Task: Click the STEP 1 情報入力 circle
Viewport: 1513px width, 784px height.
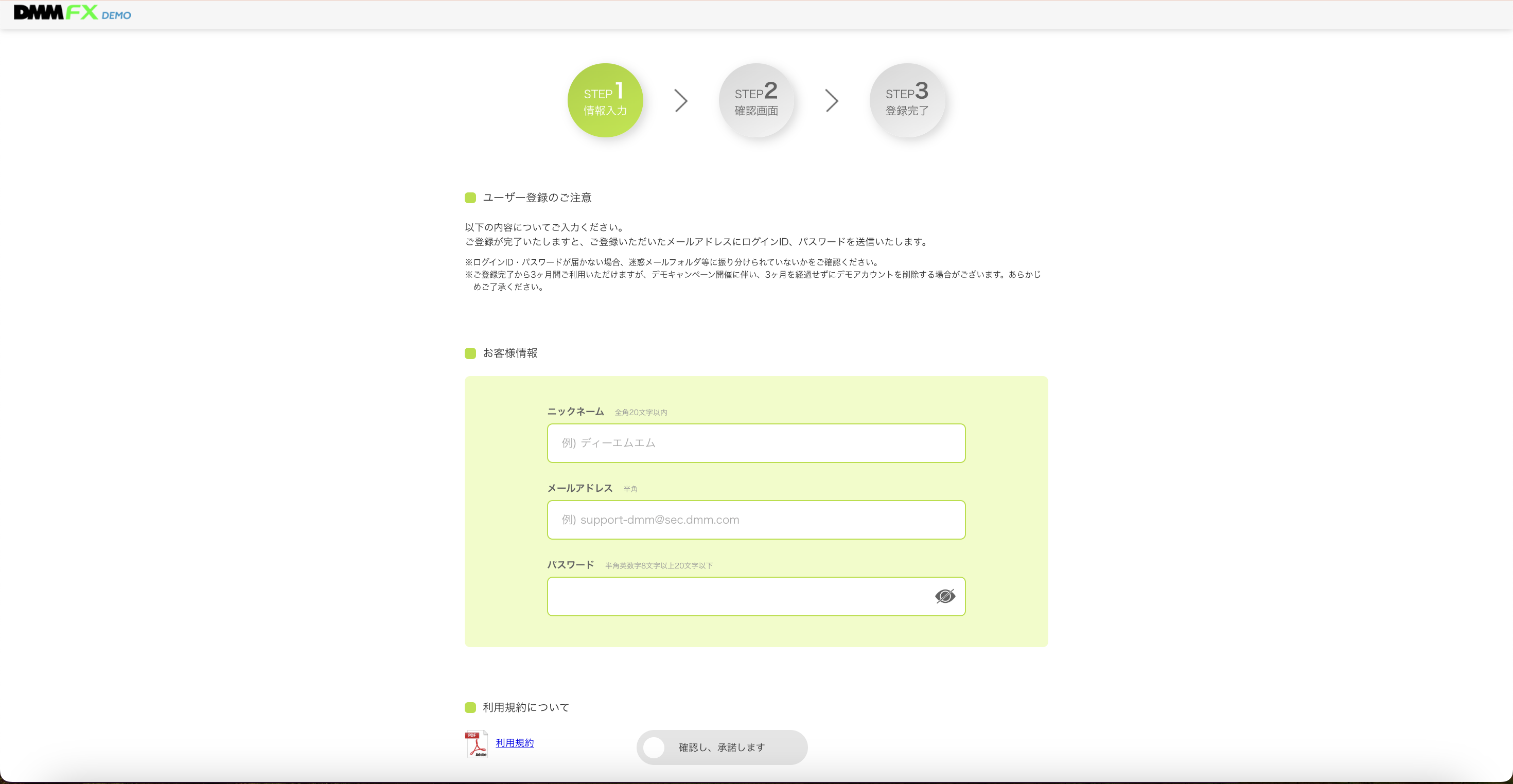Action: pos(605,100)
